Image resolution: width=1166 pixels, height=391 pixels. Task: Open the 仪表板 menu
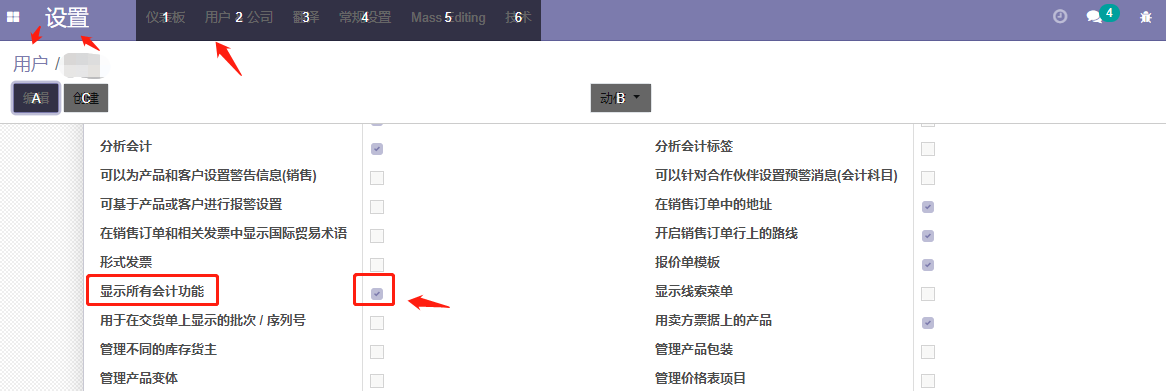tap(165, 18)
